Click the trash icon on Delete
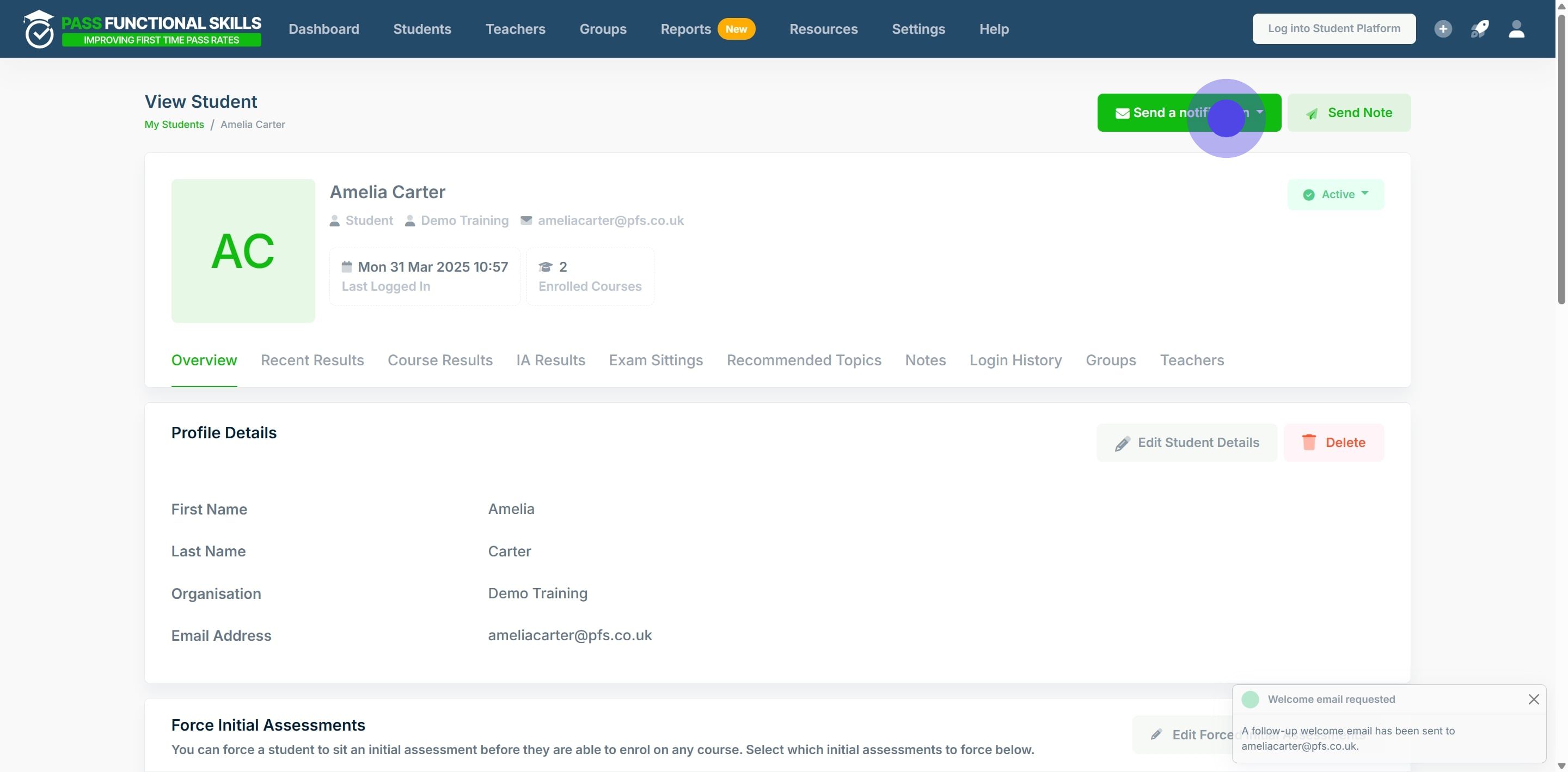Viewport: 1568px width, 772px height. 1309,442
